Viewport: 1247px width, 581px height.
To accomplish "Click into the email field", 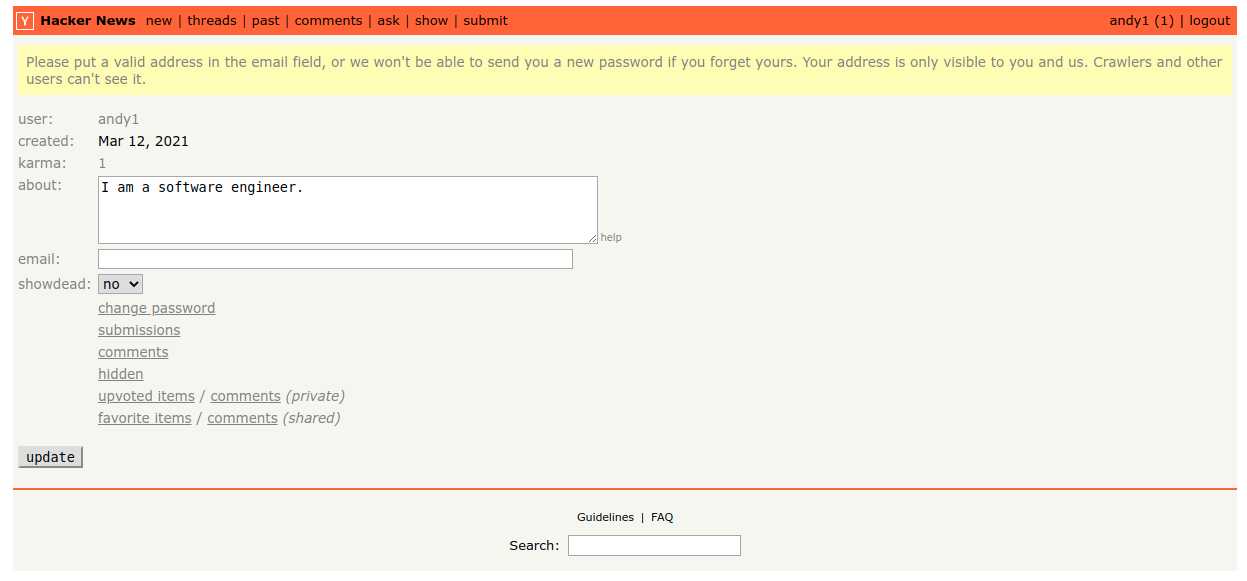I will [335, 259].
